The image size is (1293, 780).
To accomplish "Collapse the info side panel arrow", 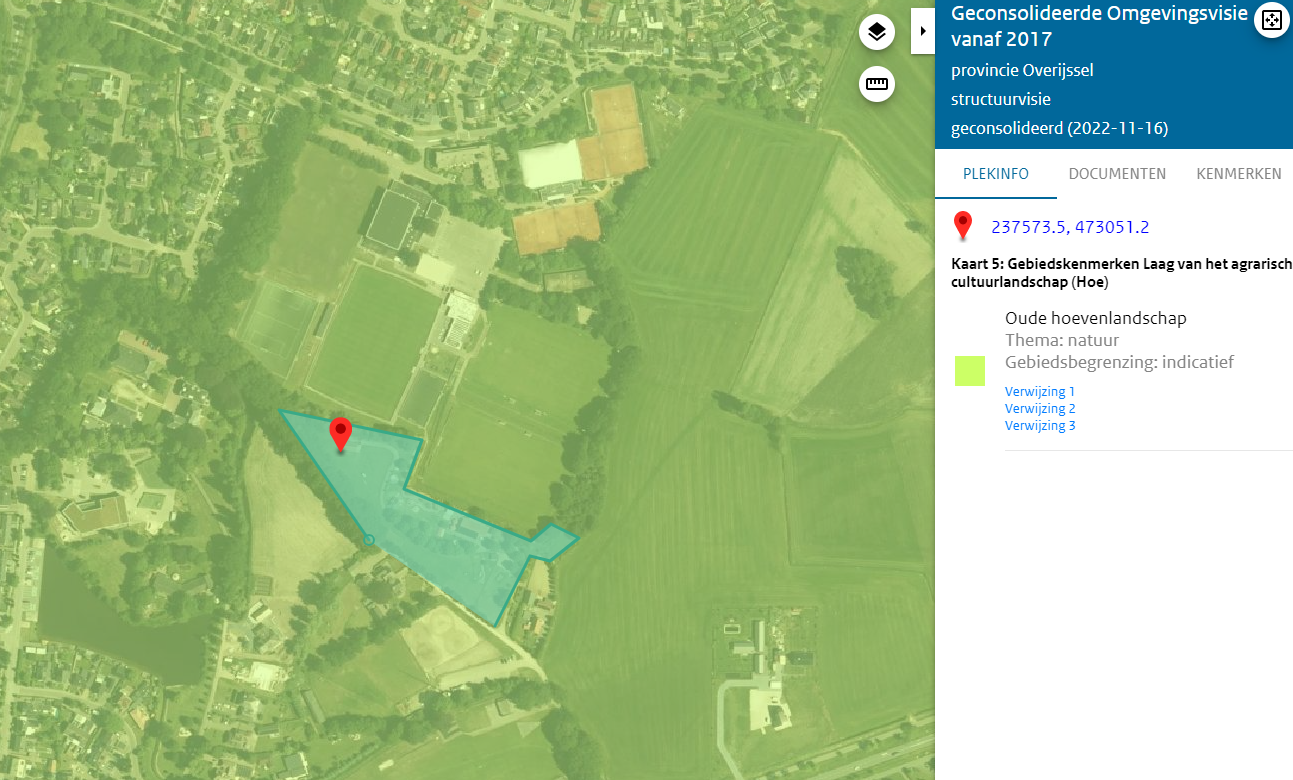I will 922,31.
